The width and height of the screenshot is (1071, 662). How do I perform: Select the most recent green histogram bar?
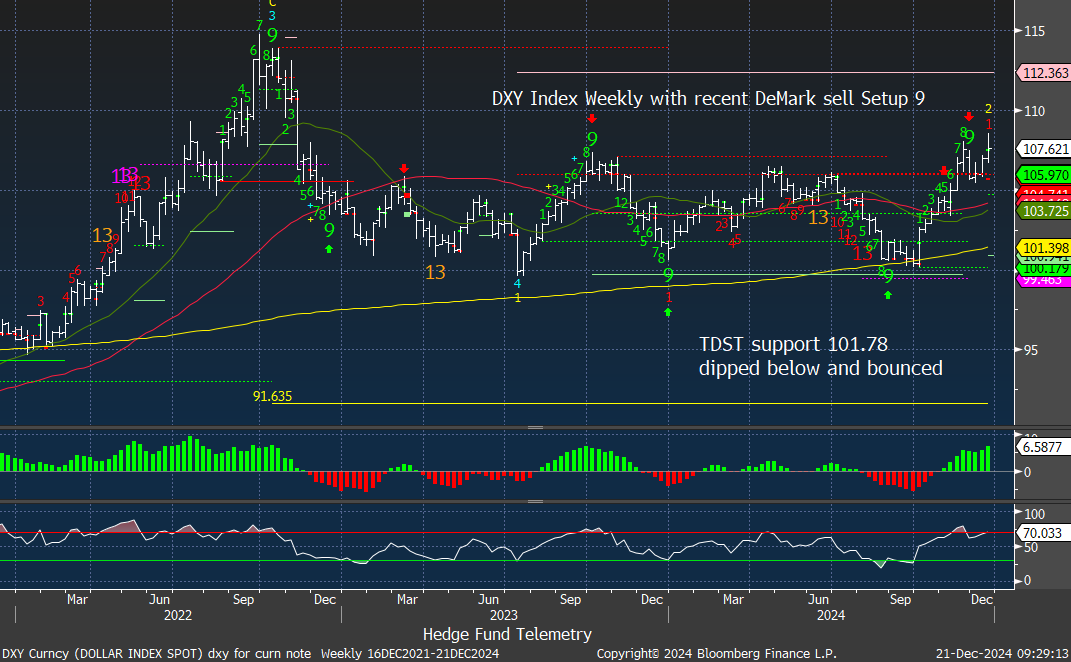[x=988, y=458]
